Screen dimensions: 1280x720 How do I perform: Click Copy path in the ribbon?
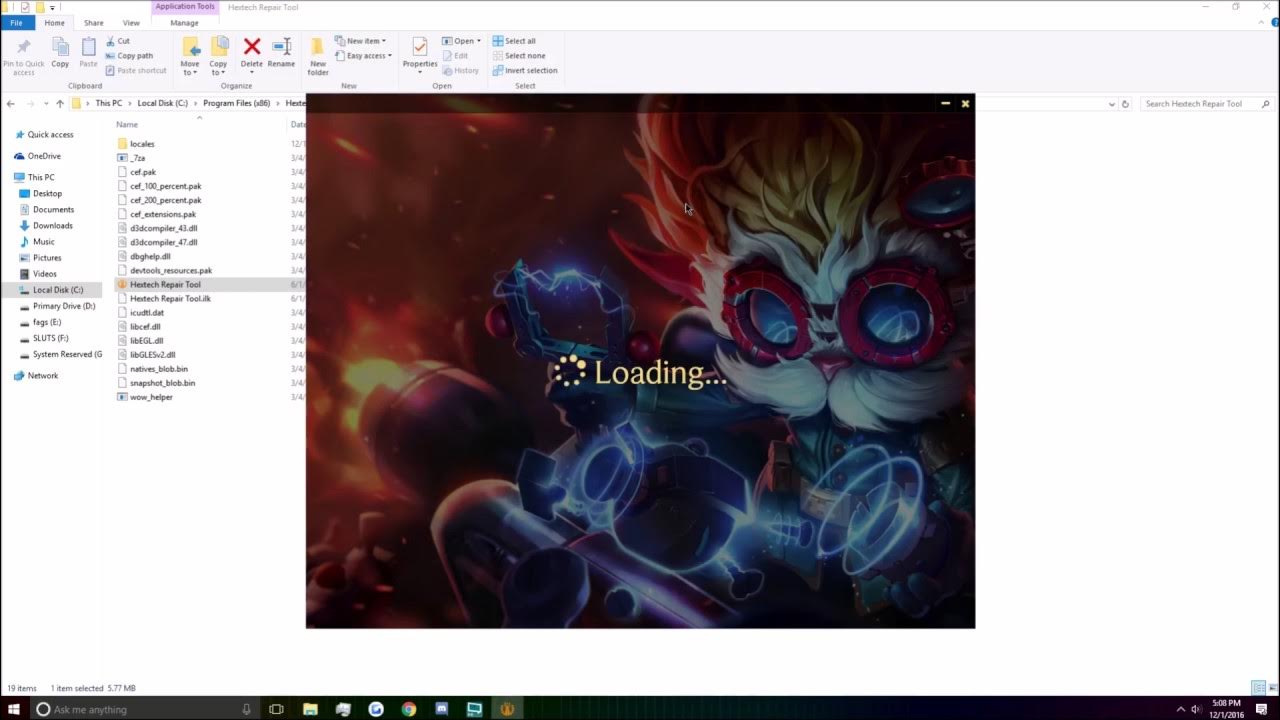129,56
